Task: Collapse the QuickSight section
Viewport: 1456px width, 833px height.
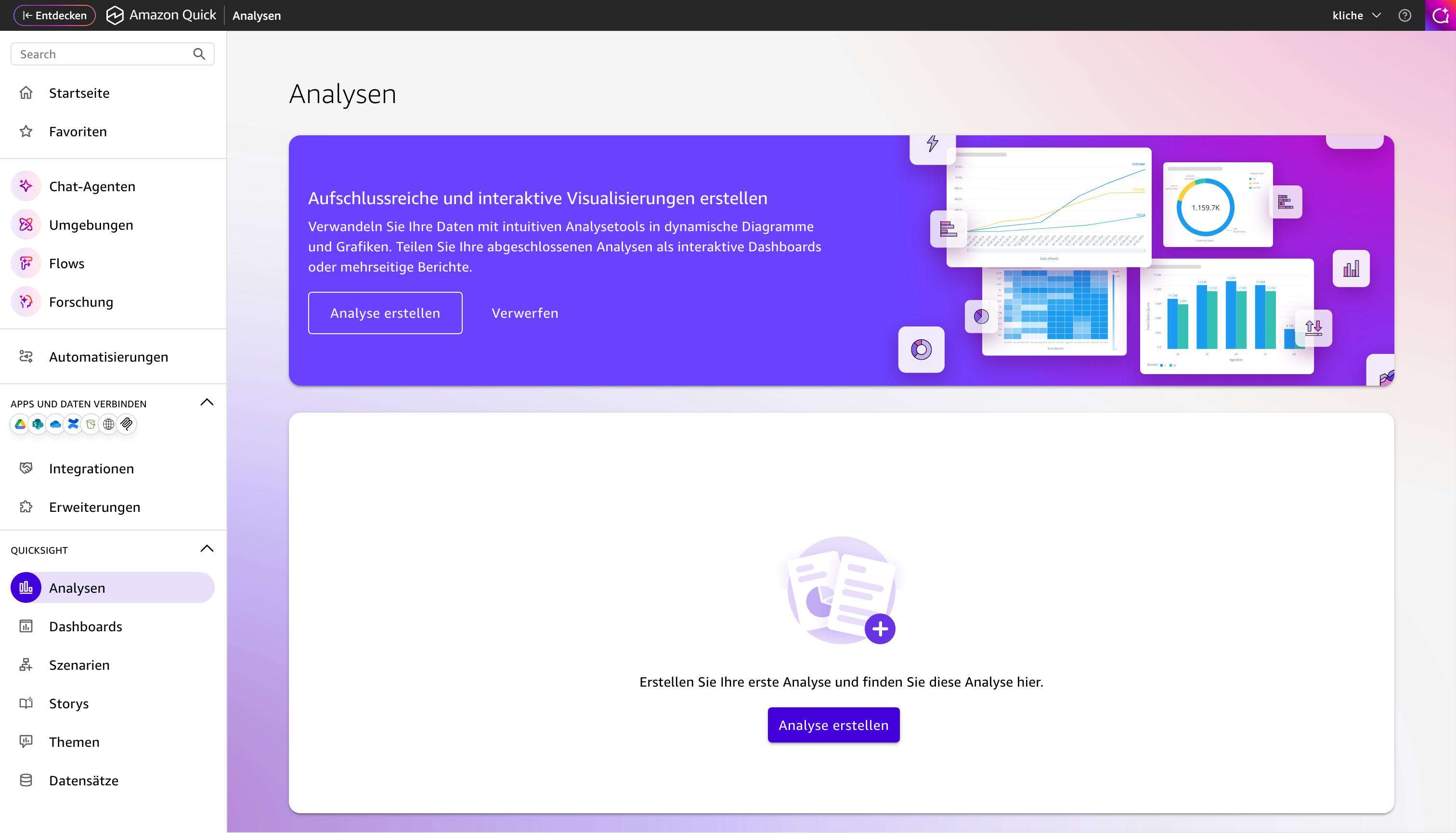Action: coord(207,548)
